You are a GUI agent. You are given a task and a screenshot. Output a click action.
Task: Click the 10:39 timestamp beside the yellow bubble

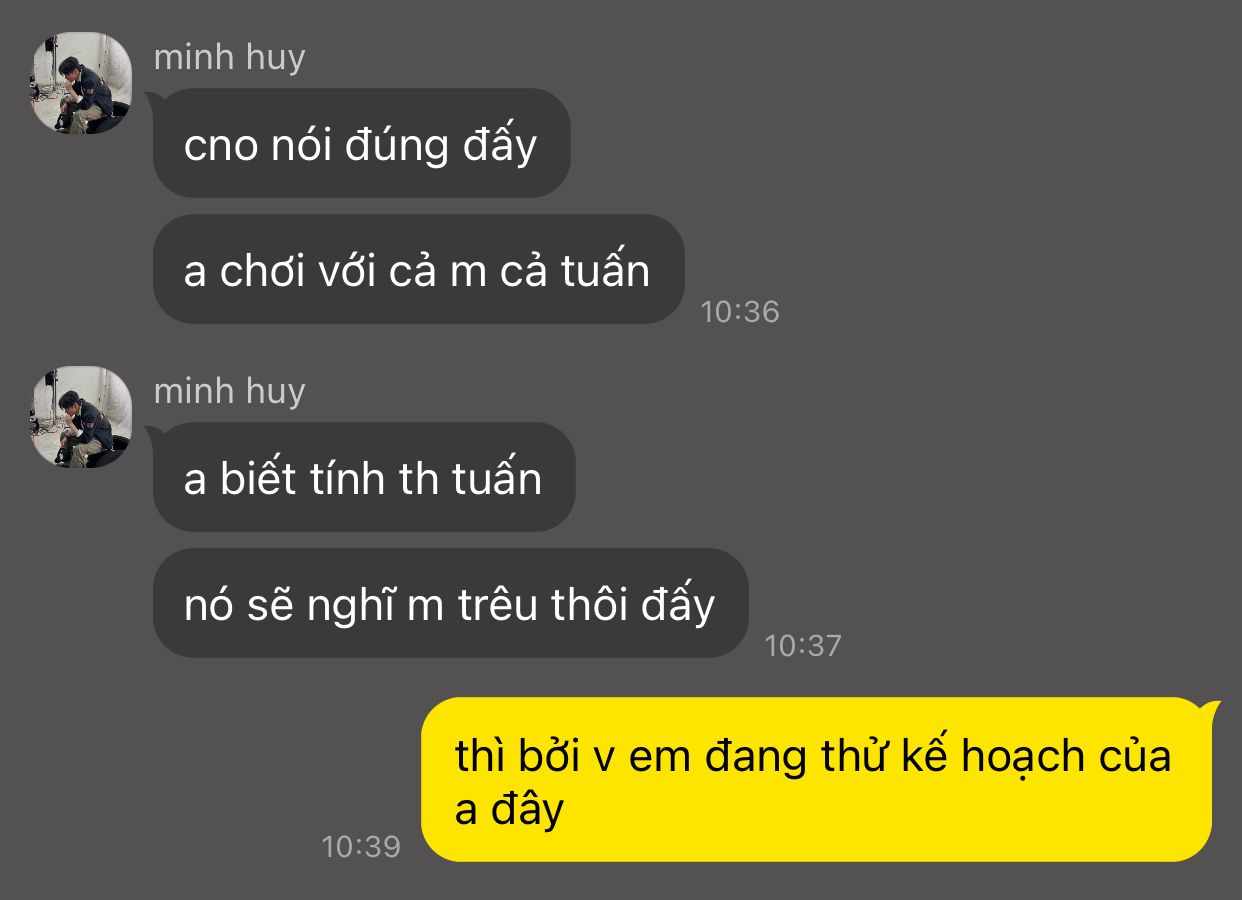[361, 847]
